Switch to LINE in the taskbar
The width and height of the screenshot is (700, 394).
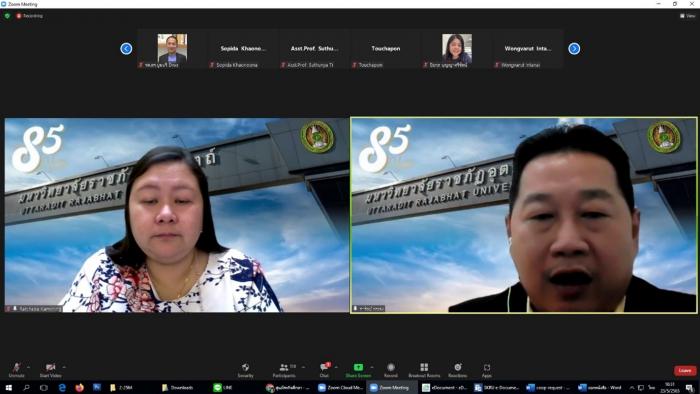(x=223, y=388)
